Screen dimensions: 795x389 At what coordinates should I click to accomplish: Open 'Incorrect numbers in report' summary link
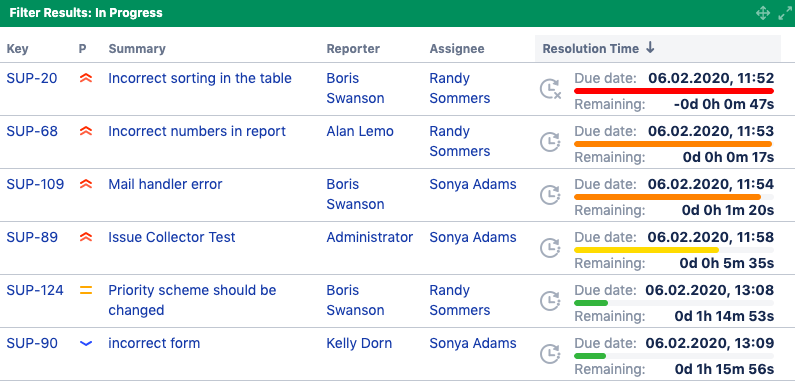[x=197, y=131]
